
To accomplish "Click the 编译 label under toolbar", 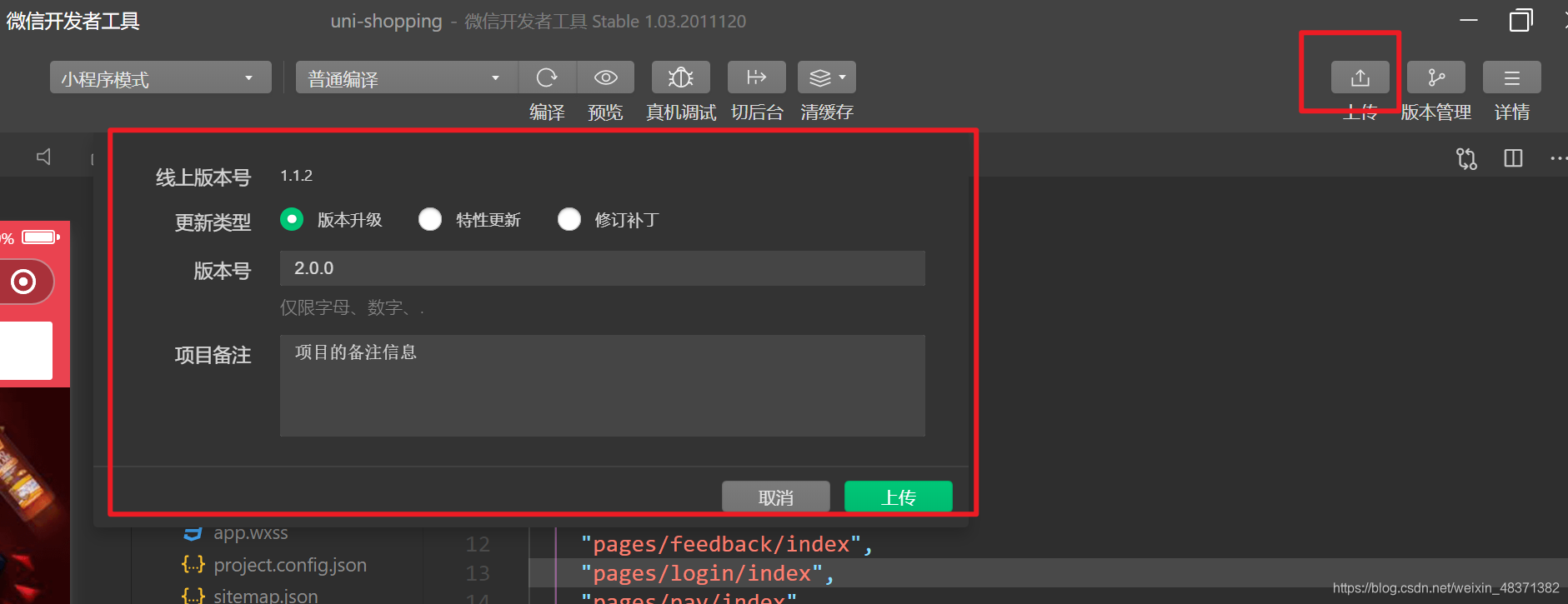I will click(x=547, y=112).
